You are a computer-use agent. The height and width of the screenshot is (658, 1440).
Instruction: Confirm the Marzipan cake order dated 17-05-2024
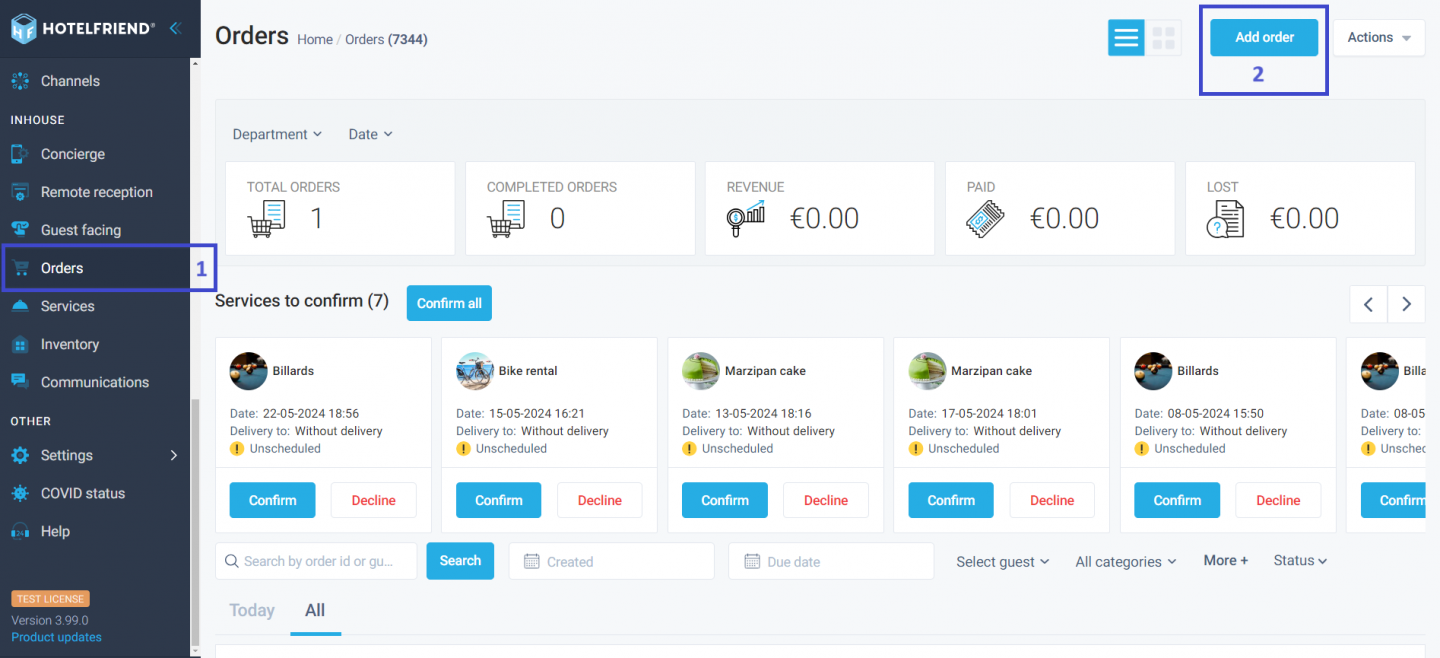point(951,500)
